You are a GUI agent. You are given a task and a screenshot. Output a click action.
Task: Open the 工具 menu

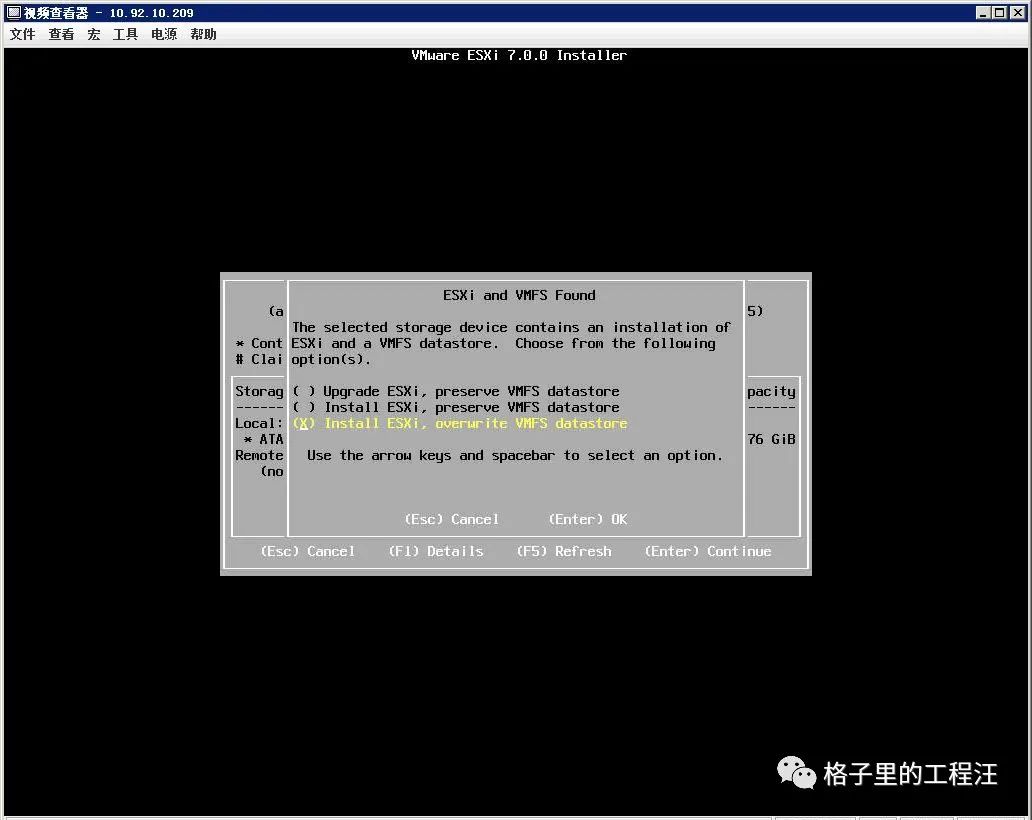pos(125,34)
